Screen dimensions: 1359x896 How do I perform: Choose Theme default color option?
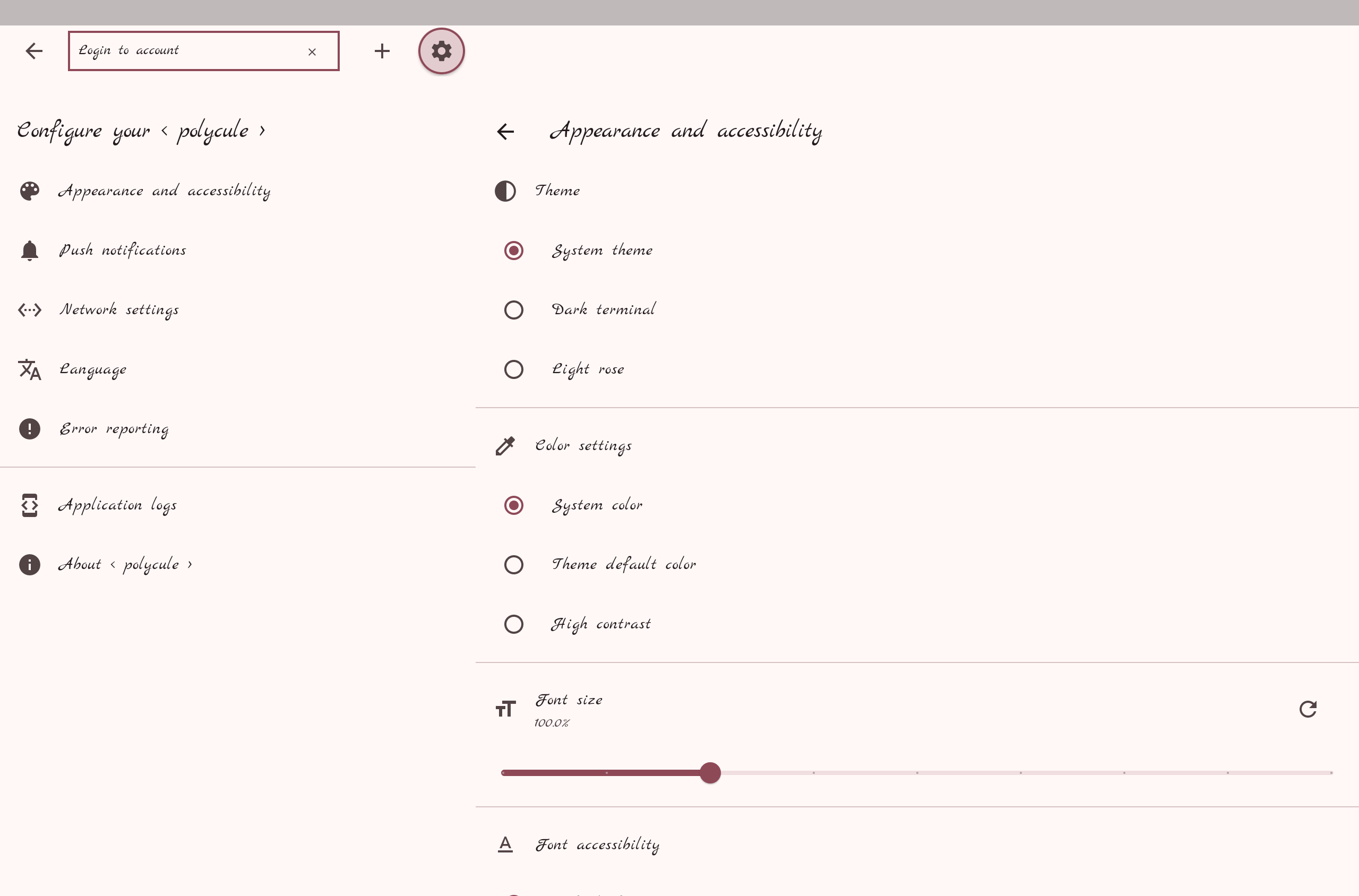(513, 565)
